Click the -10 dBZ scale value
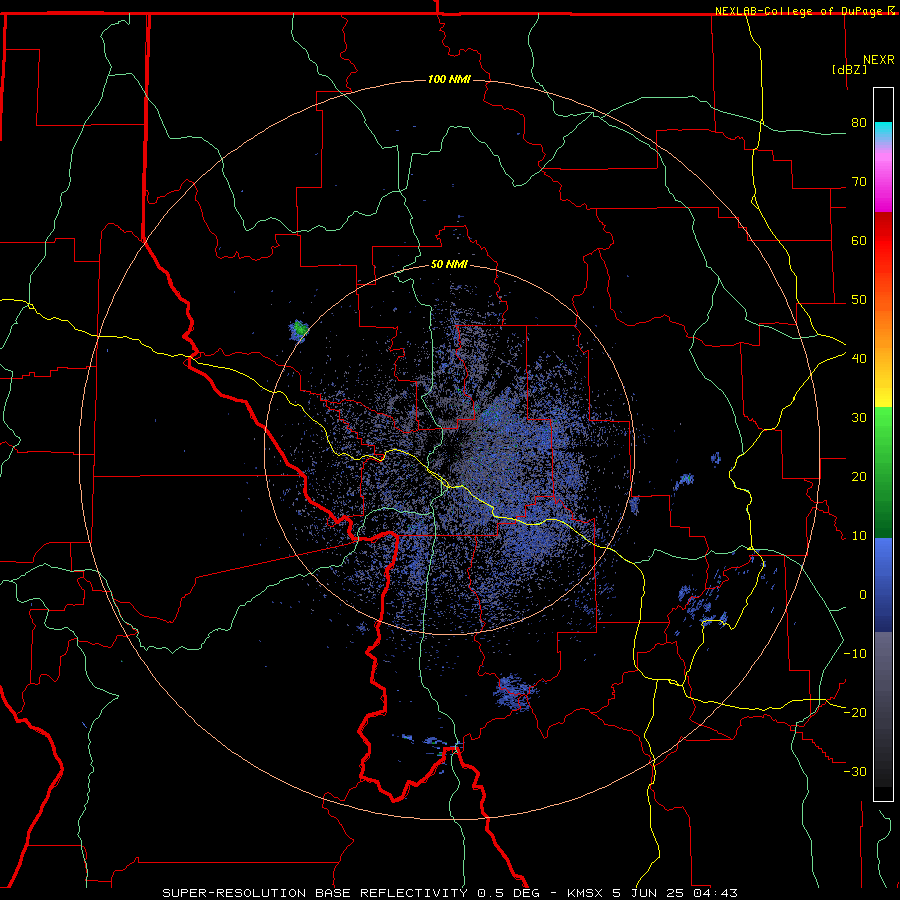The height and width of the screenshot is (900, 900). tap(855, 654)
